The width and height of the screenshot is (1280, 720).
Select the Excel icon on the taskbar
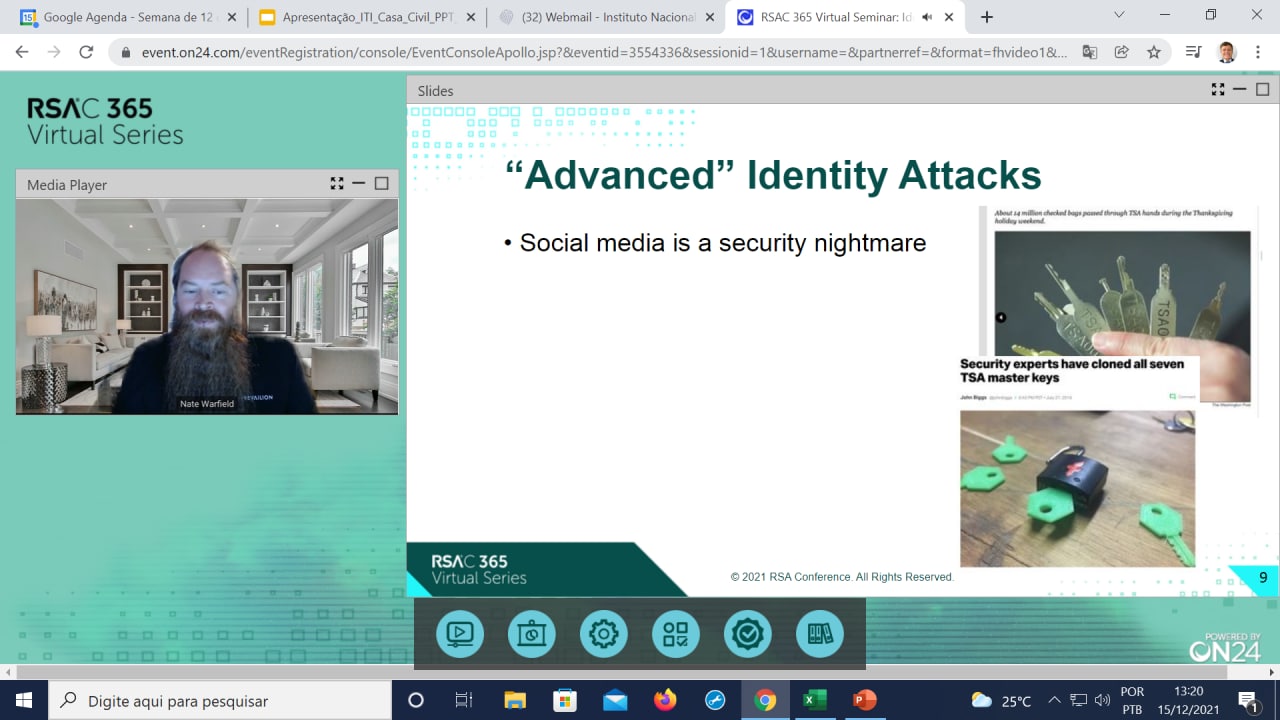click(814, 700)
